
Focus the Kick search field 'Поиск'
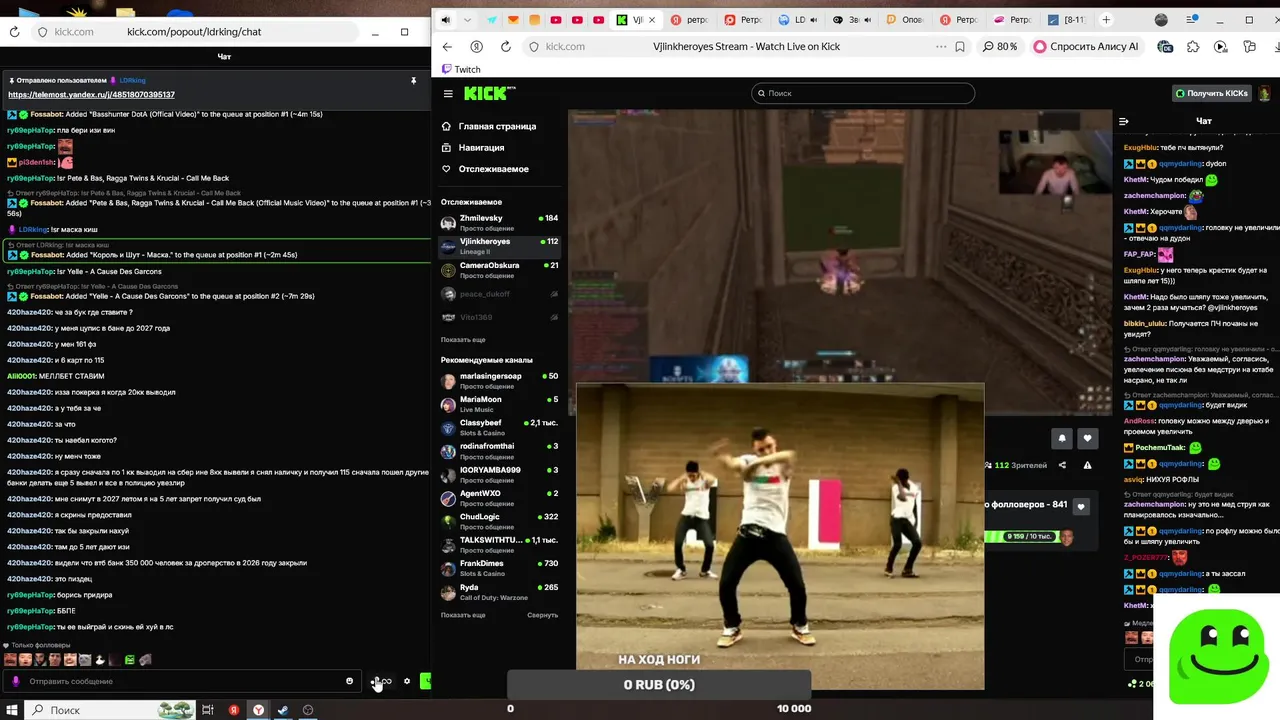[x=863, y=93]
